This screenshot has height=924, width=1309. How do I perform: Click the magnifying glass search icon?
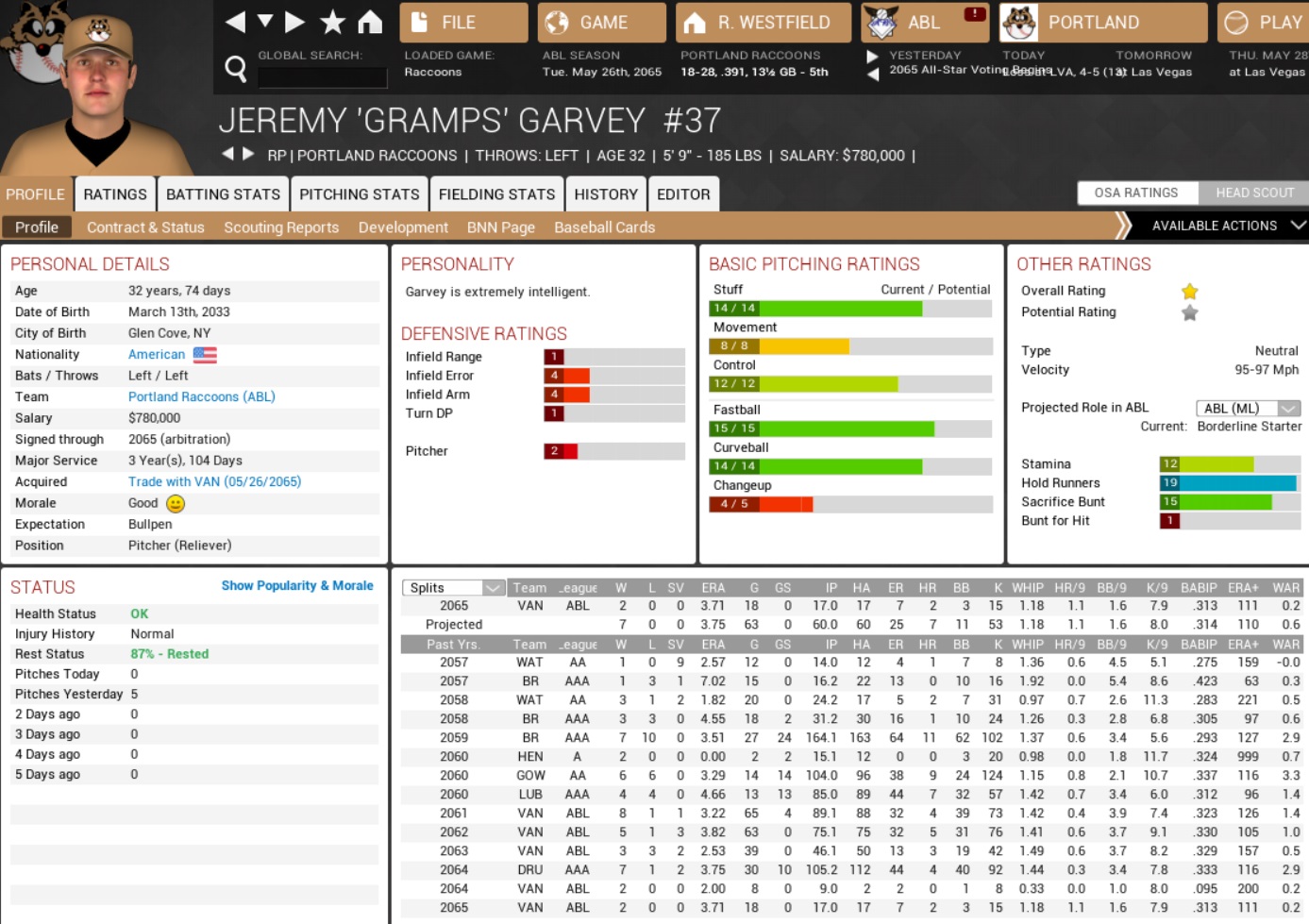(236, 68)
